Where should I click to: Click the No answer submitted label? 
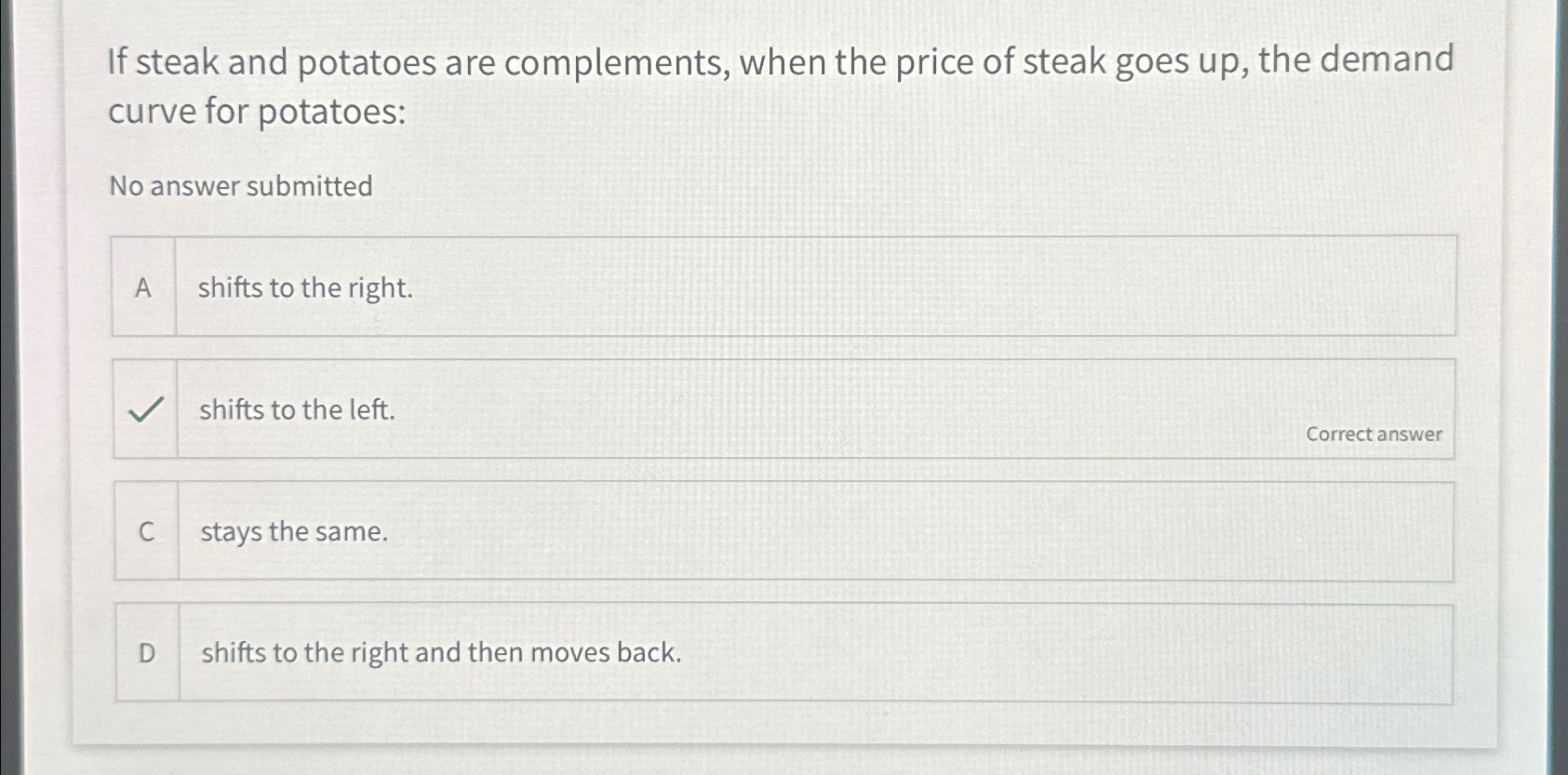240,186
